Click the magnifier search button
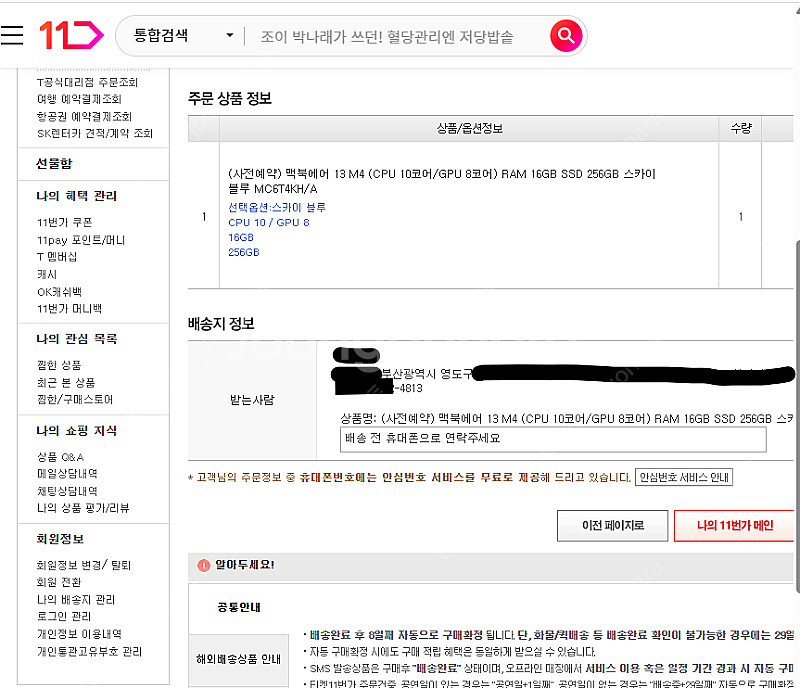This screenshot has height=688, width=800. pos(566,36)
